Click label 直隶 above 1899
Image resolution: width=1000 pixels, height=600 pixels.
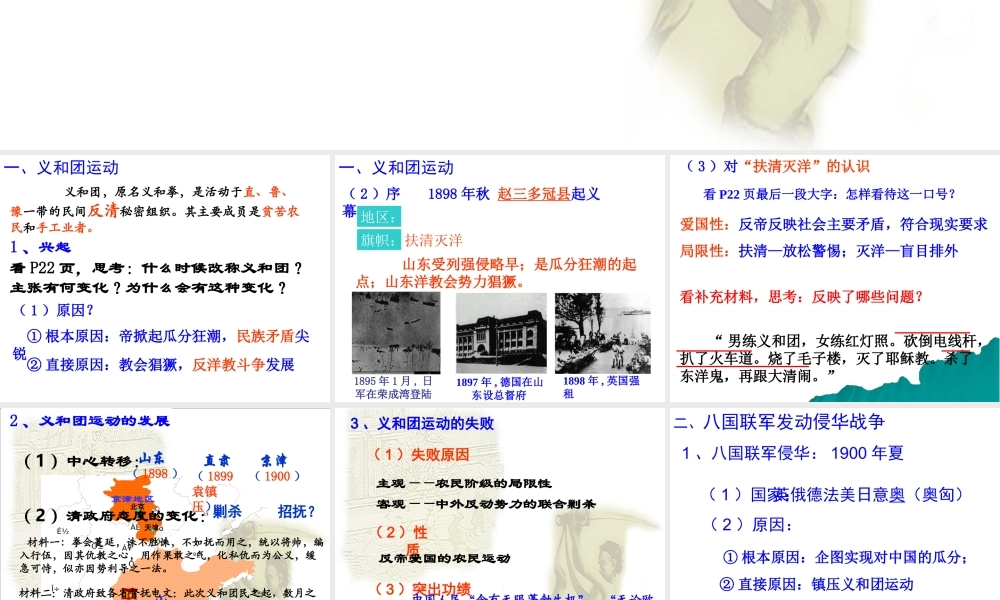tap(217, 460)
